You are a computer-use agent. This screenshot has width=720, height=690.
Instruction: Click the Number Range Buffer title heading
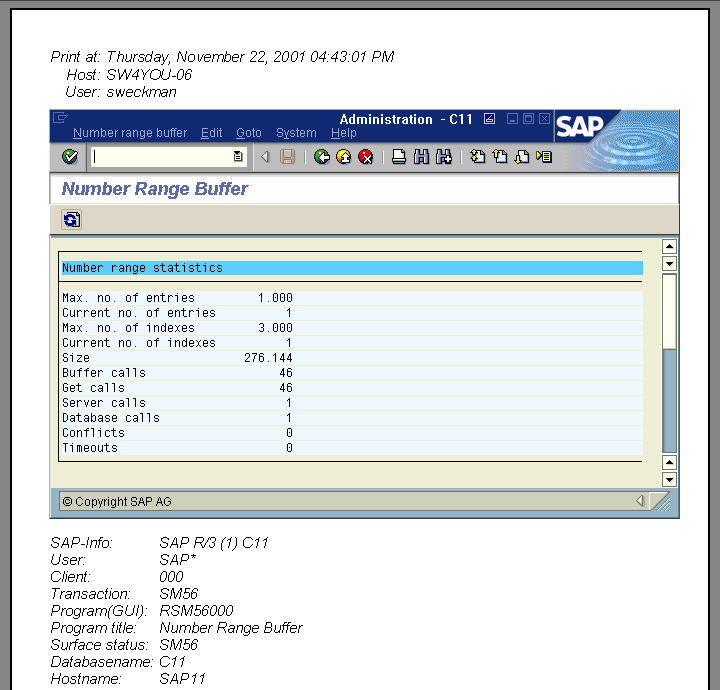(155, 189)
